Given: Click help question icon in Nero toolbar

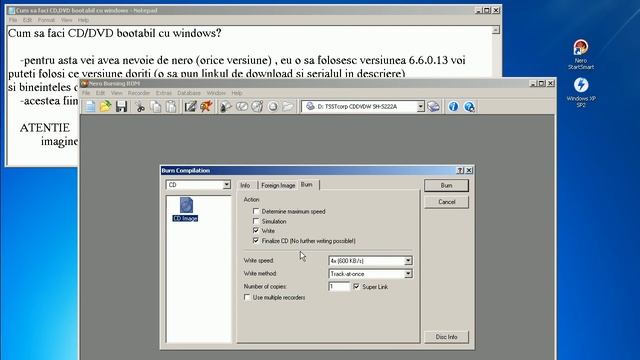Looking at the screenshot, I should (469, 107).
